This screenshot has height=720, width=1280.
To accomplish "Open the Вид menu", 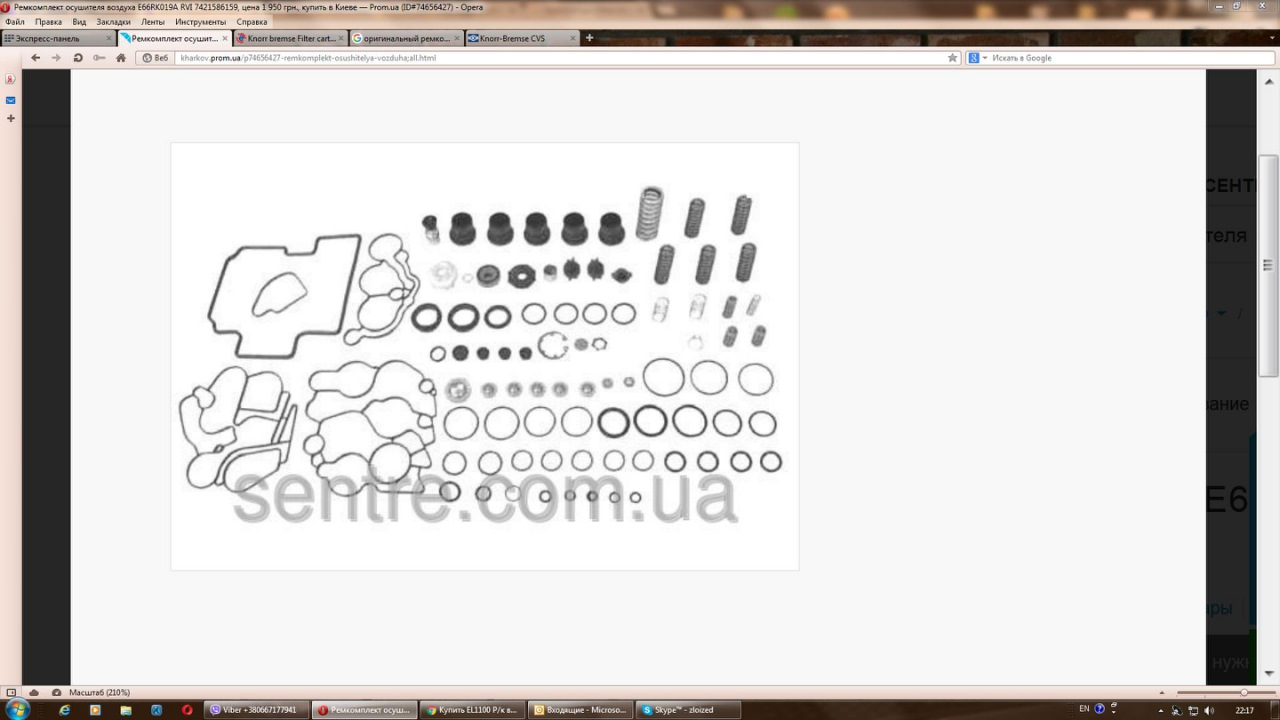I will pos(79,21).
